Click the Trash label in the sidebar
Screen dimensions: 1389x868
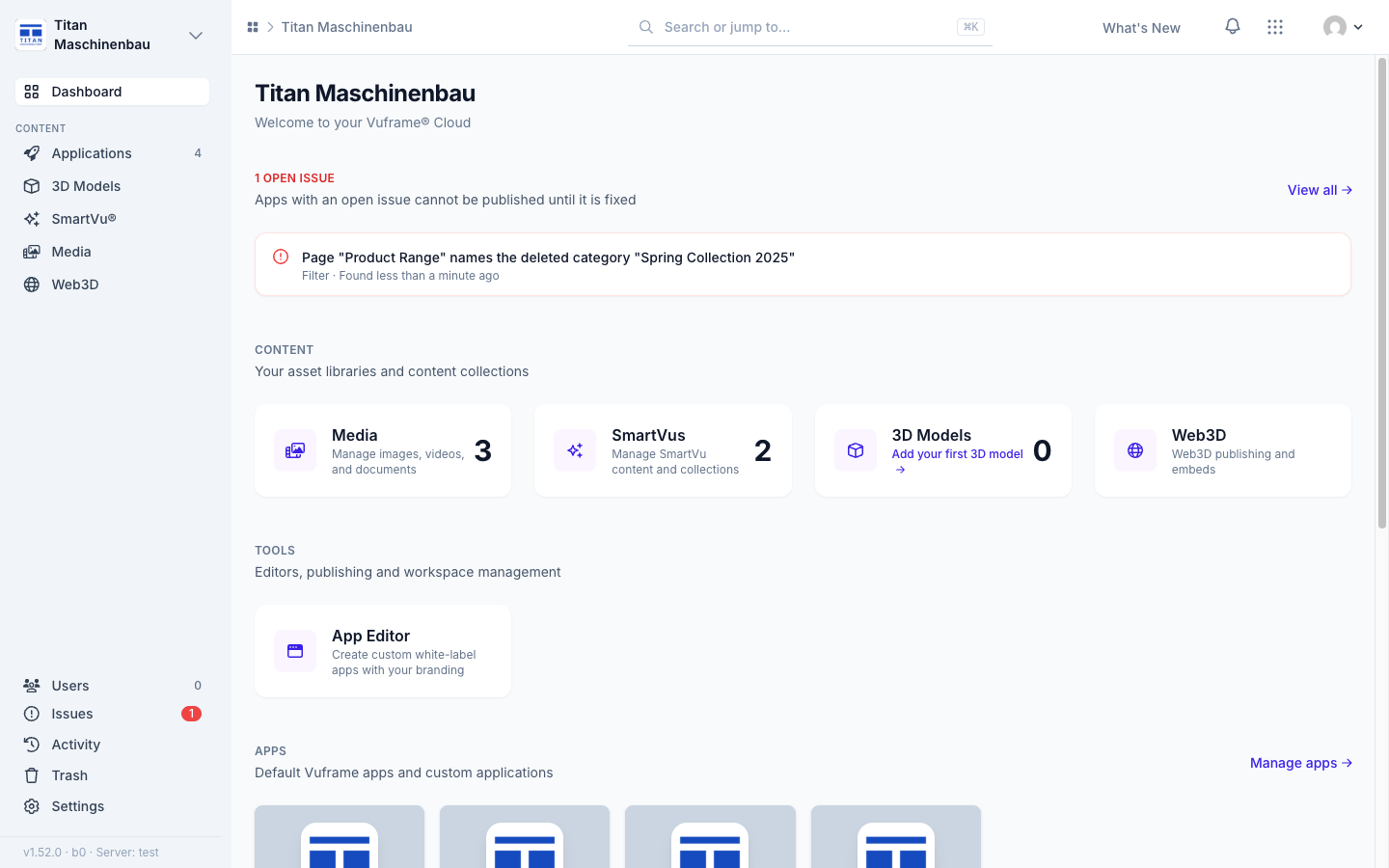pyautogui.click(x=69, y=775)
